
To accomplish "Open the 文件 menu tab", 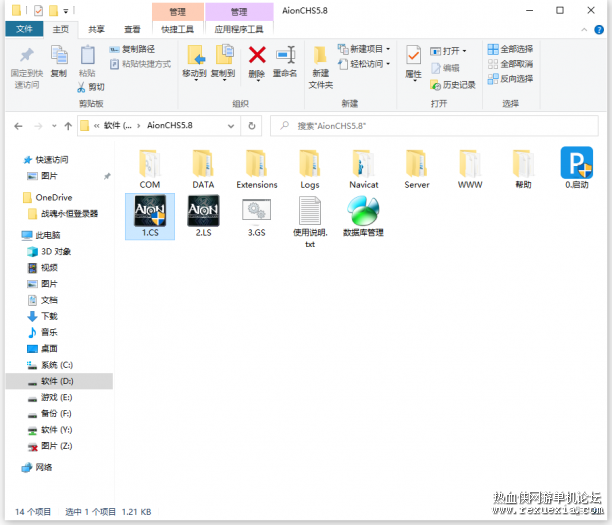I will (24, 29).
